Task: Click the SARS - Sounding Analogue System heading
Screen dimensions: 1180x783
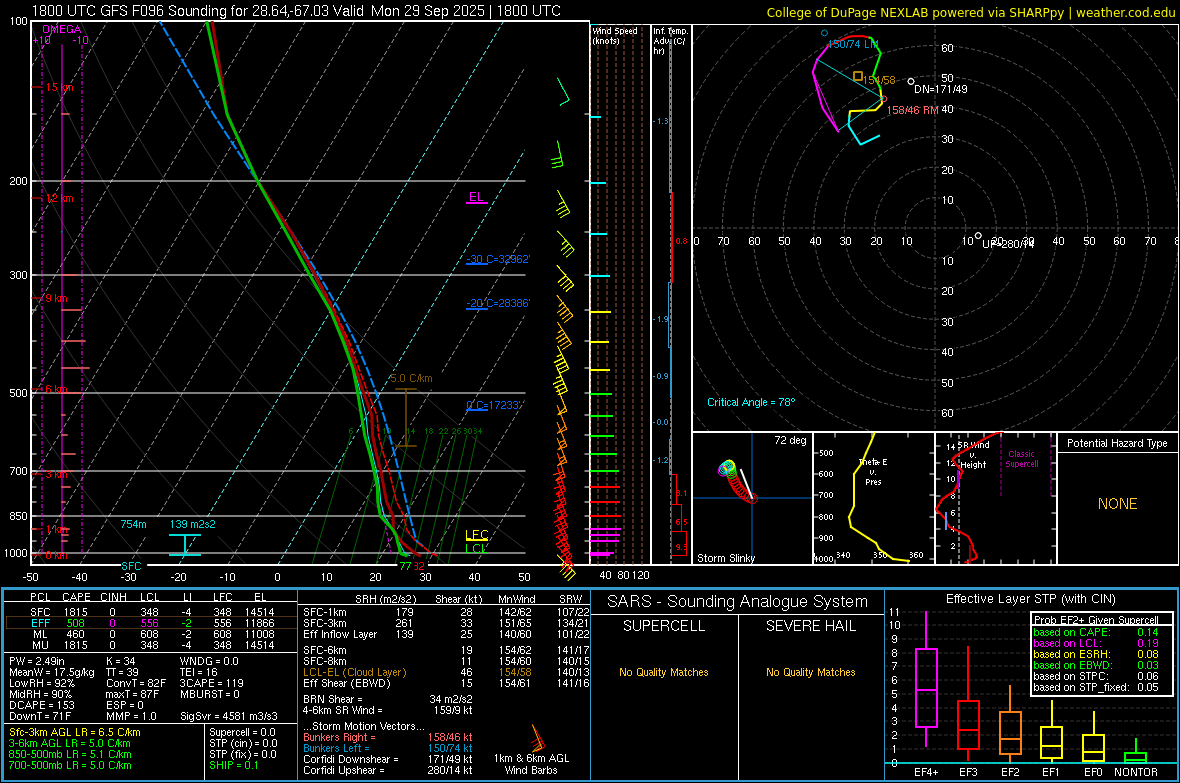Action: tap(737, 601)
